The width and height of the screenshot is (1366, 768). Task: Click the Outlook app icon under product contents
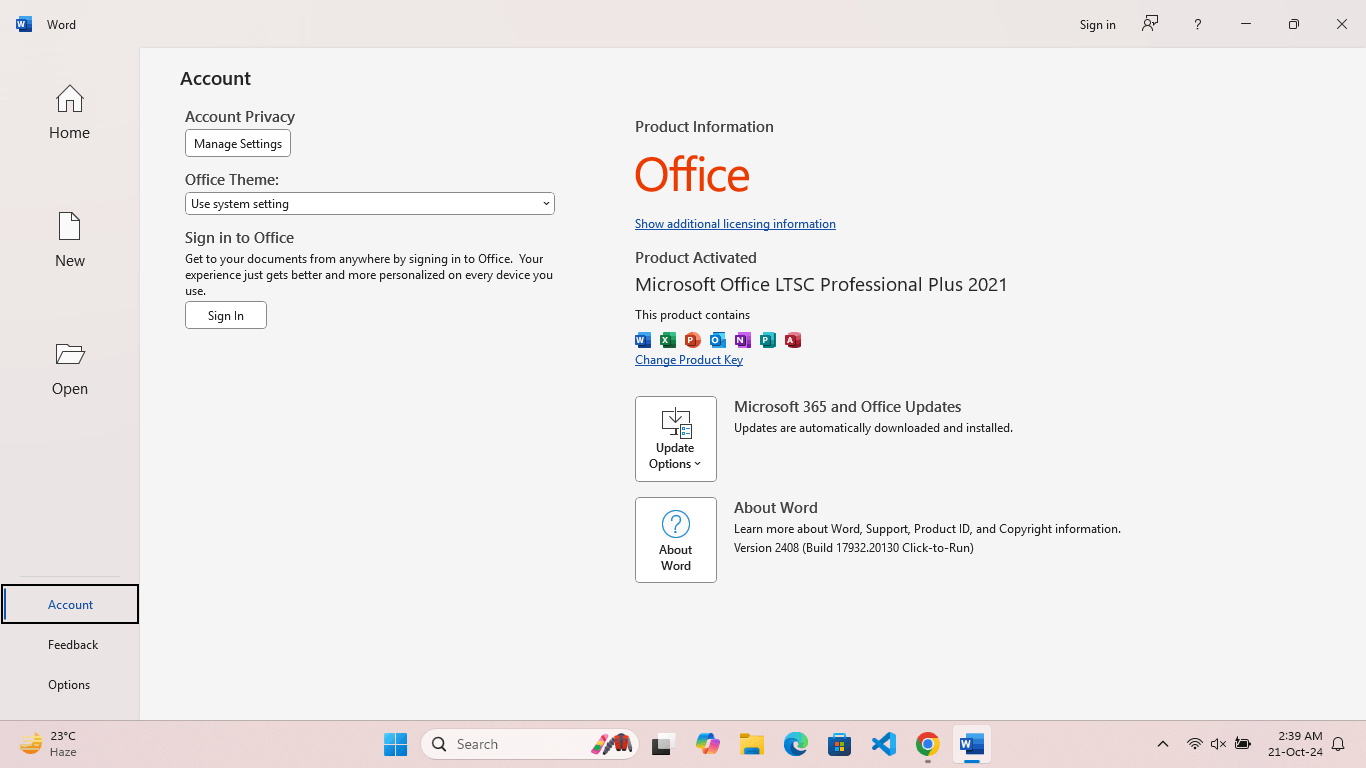click(718, 340)
